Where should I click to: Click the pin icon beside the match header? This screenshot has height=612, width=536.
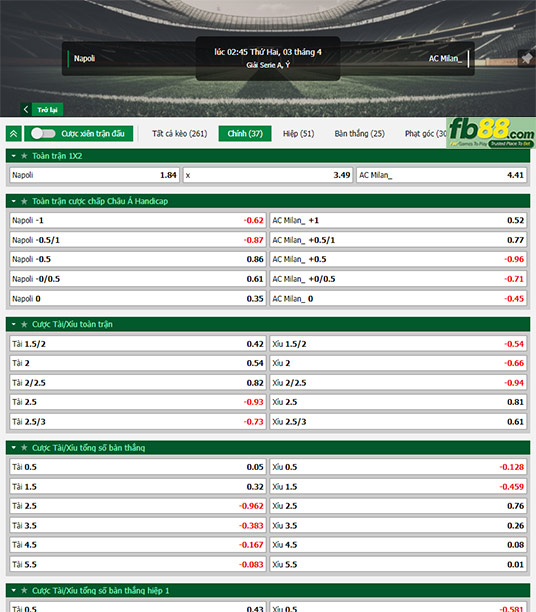coord(527,59)
